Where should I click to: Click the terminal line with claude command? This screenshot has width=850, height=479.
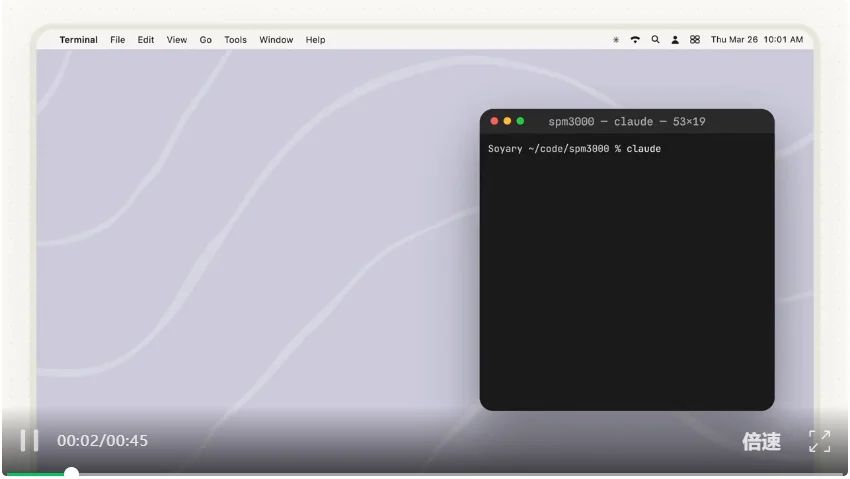[x=574, y=149]
